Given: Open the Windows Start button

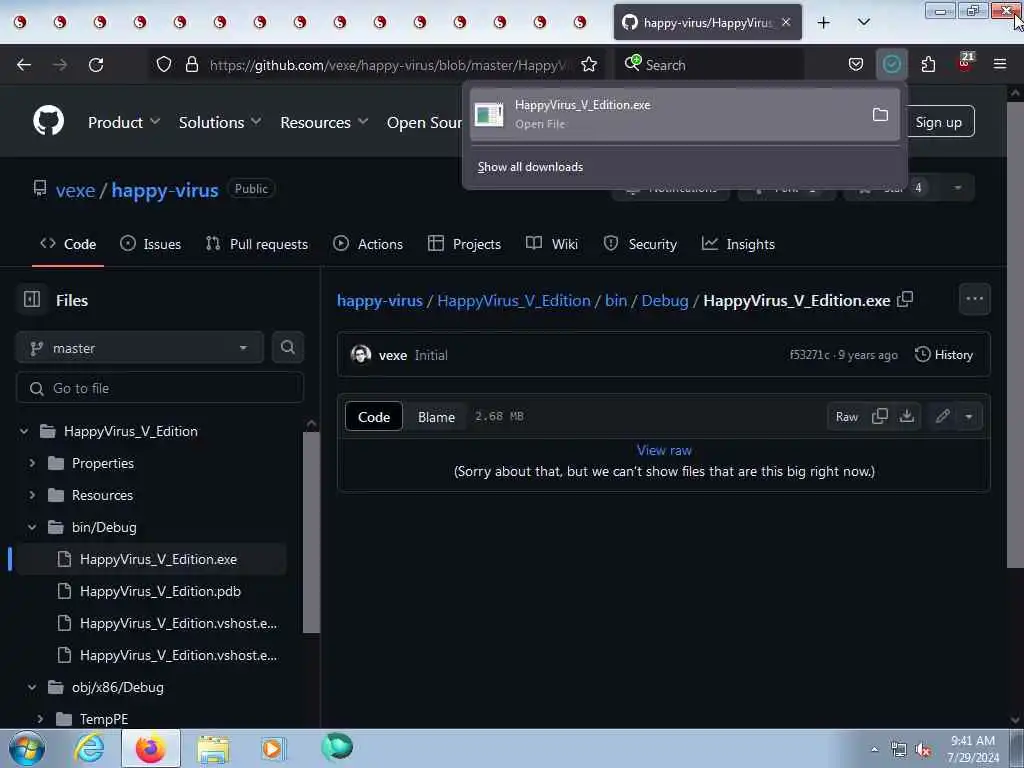Looking at the screenshot, I should (x=27, y=748).
